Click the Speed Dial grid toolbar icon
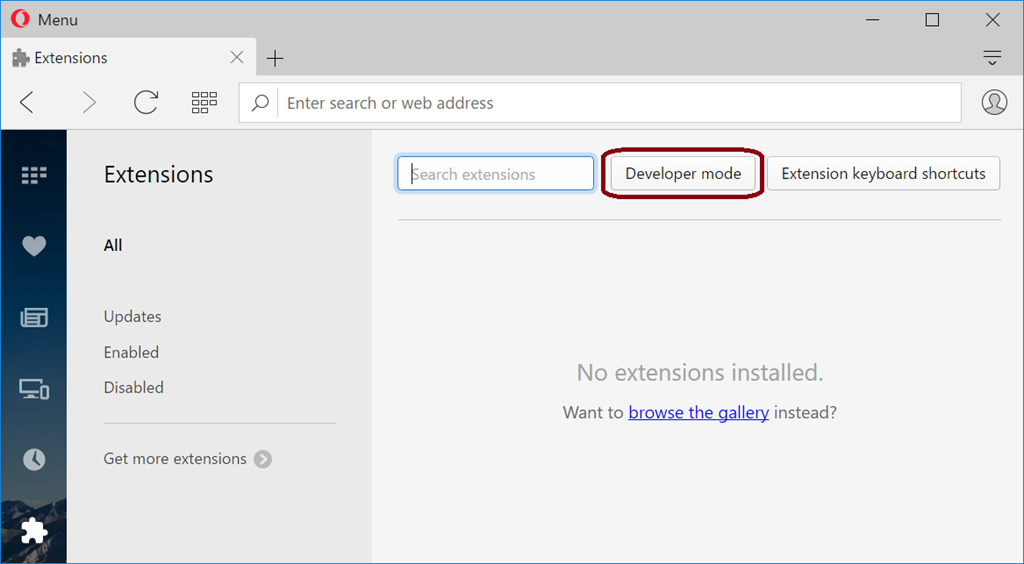The height and width of the screenshot is (564, 1024). click(204, 102)
